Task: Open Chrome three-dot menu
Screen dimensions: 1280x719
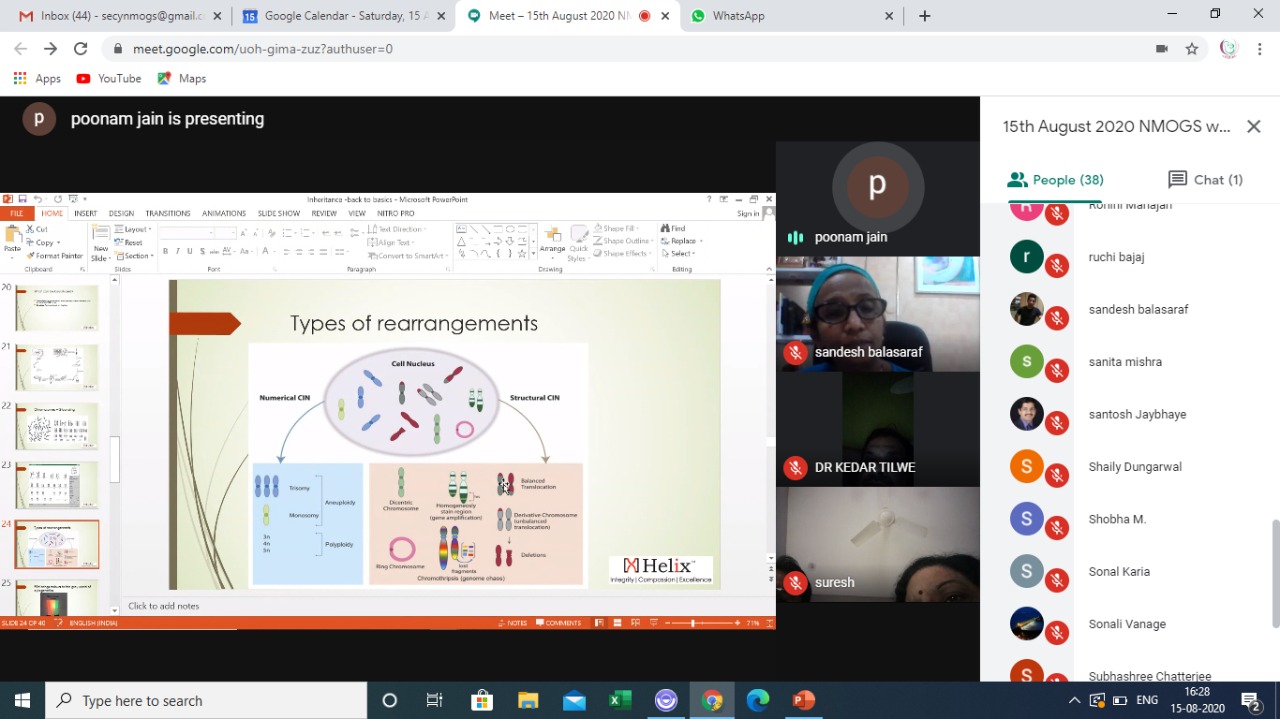Action: 1259,48
